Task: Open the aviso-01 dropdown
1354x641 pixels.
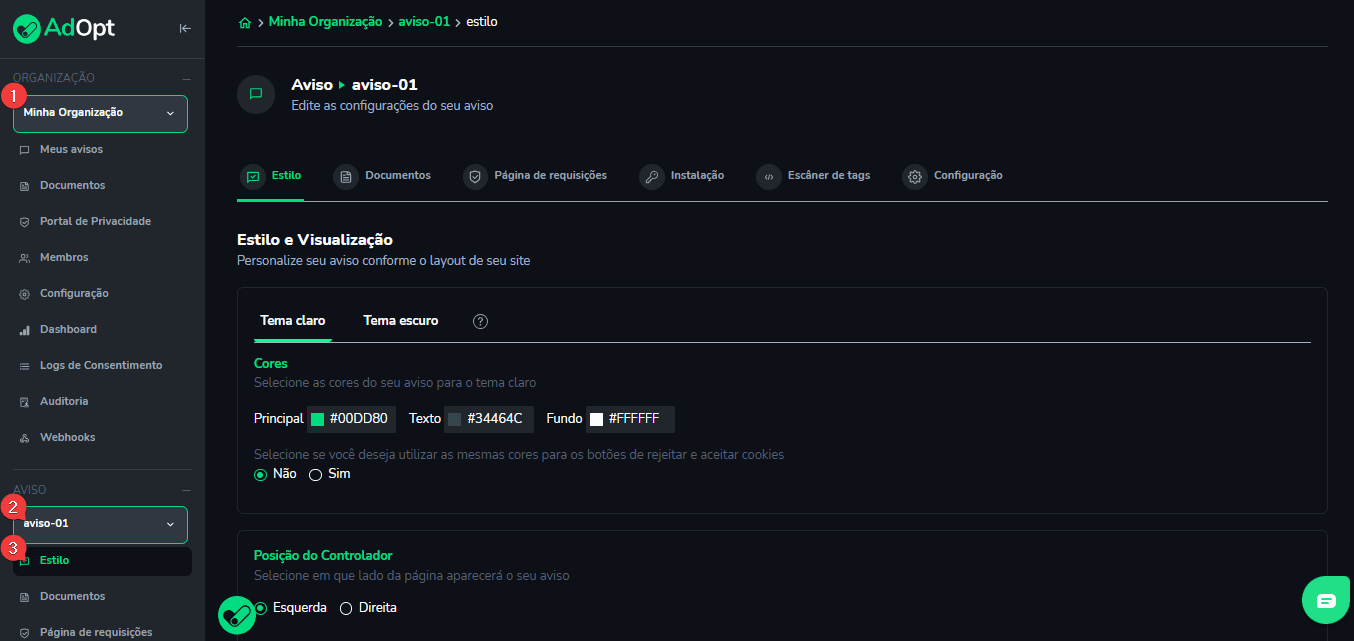Action: 100,525
